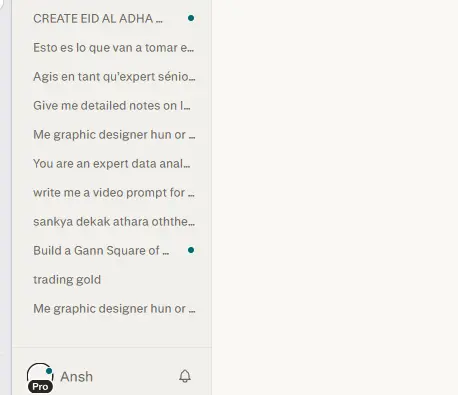The width and height of the screenshot is (458, 395).
Task: Open 'Esto es lo que van a tomar' chat
Action: pyautogui.click(x=113, y=48)
